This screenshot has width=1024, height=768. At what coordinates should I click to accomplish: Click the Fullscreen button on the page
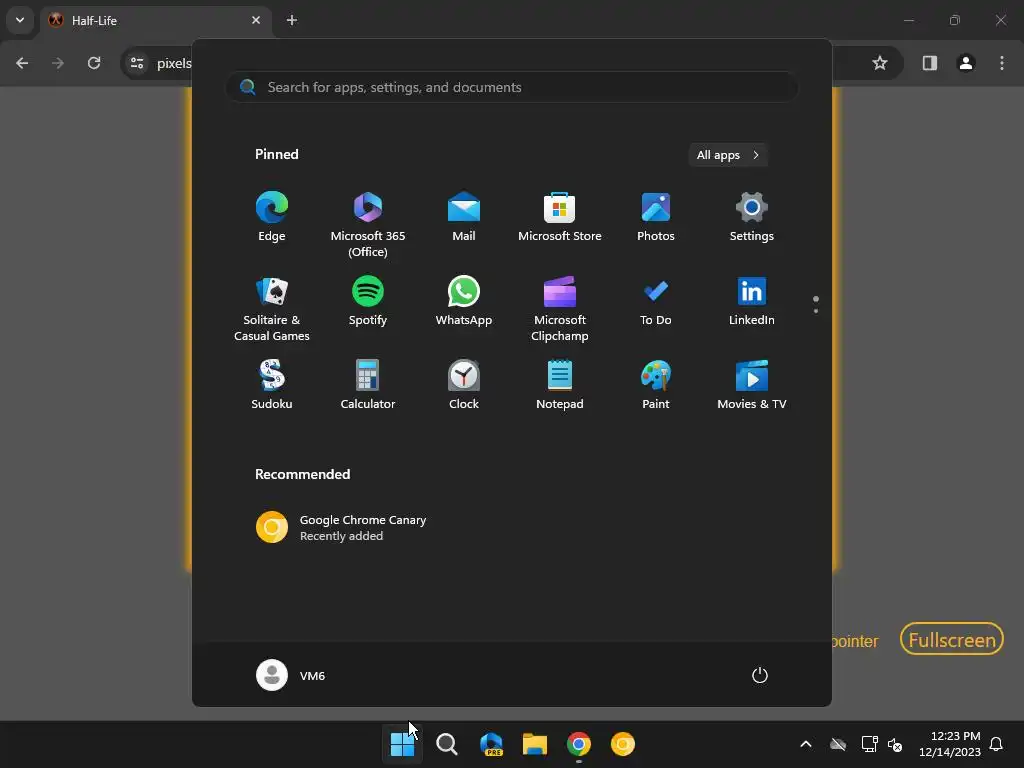[952, 640]
